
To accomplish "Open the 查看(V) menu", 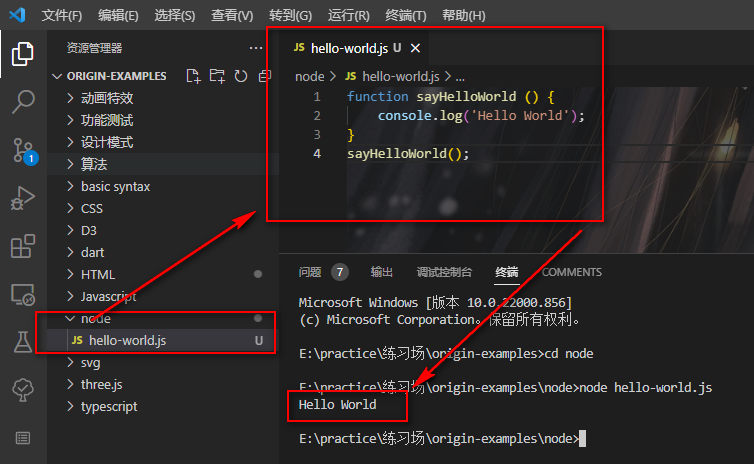I will tap(232, 15).
